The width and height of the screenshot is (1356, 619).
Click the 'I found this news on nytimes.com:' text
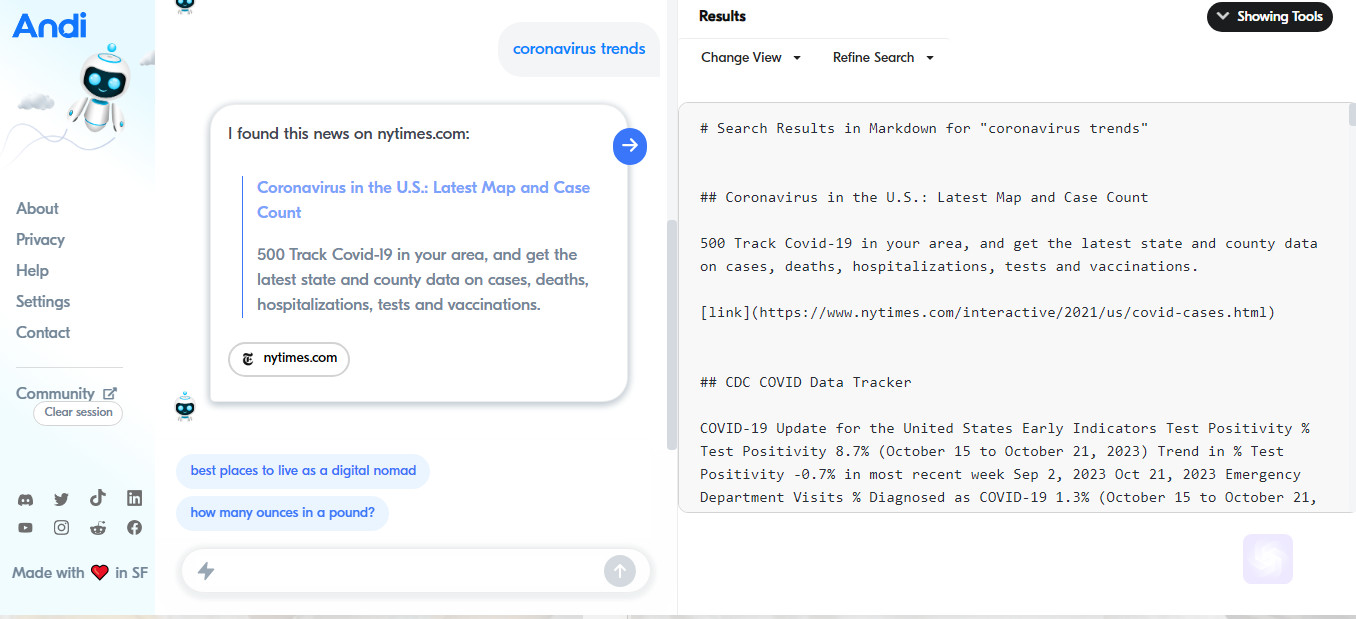point(349,133)
